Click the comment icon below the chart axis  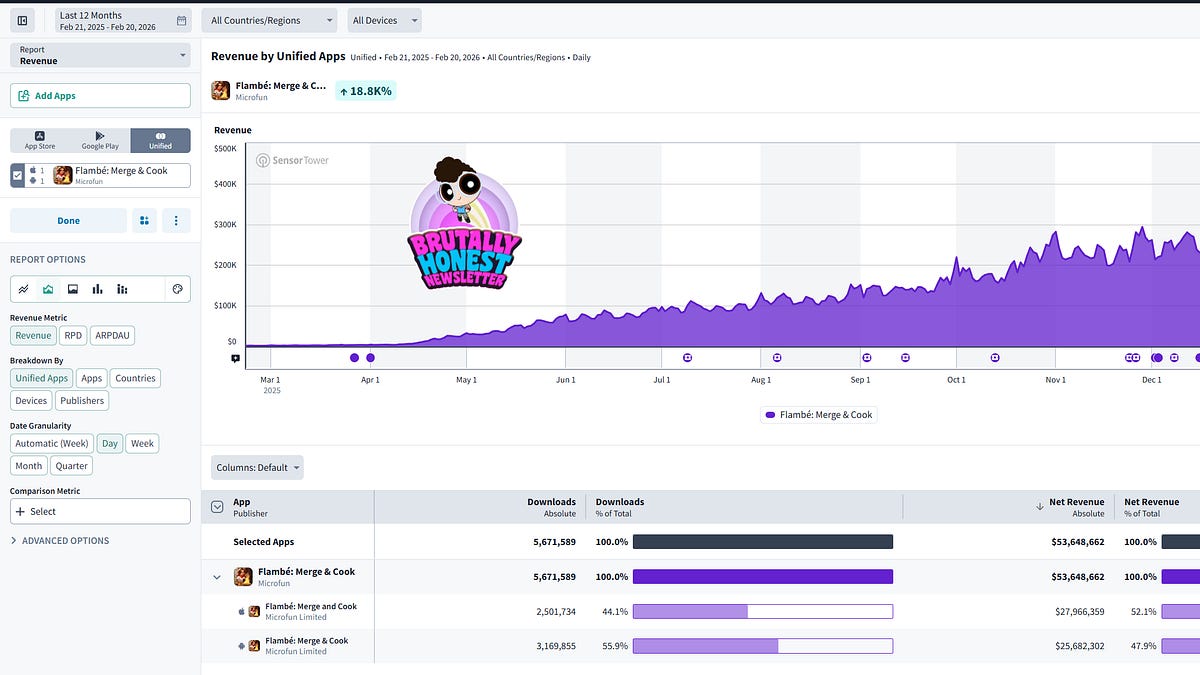[236, 358]
